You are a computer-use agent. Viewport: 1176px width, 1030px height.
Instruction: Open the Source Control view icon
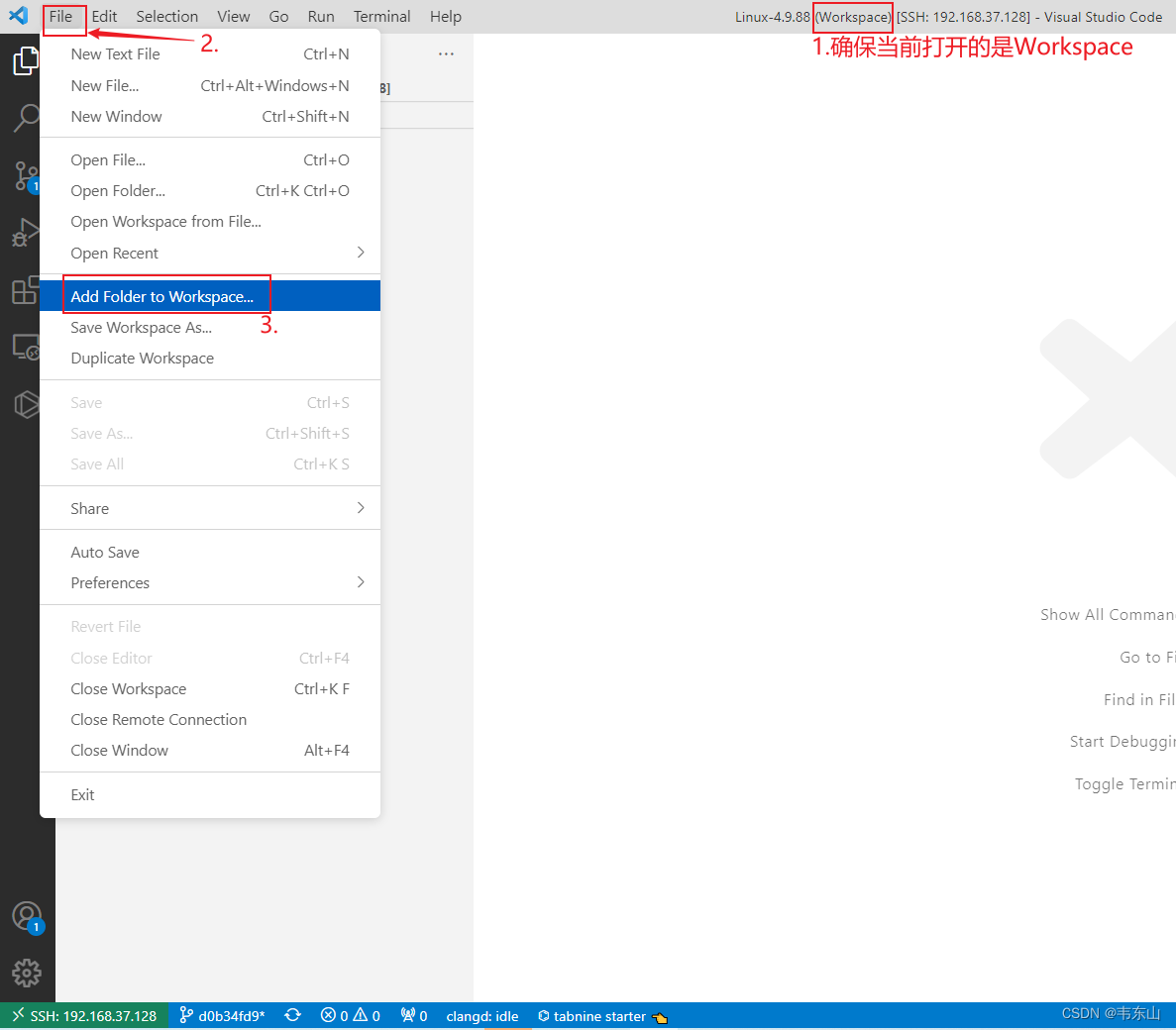pyautogui.click(x=26, y=177)
